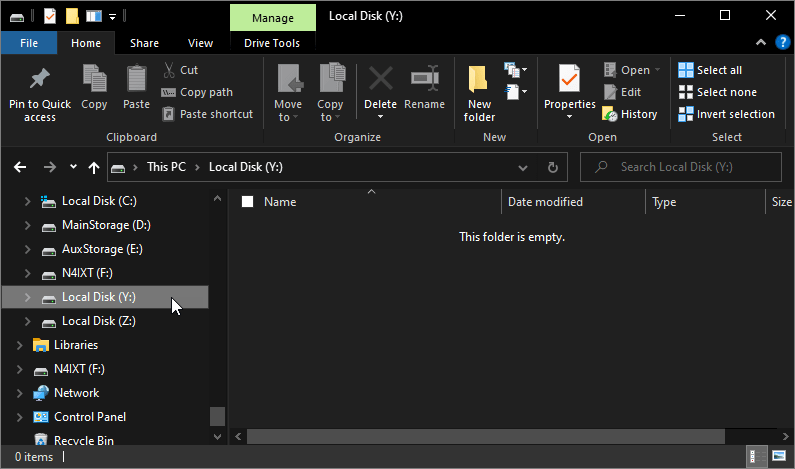Expand MainStorage (D:) tree node
Viewport: 795px width, 469px height.
[27, 225]
